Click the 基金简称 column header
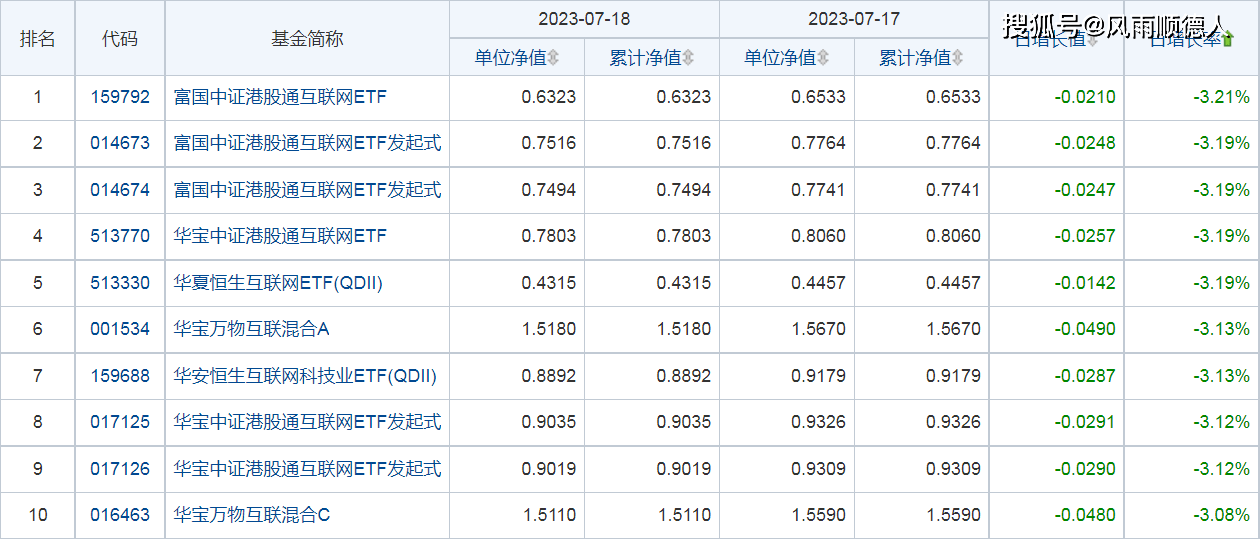Screen dimensions: 1260x539 (x=307, y=38)
